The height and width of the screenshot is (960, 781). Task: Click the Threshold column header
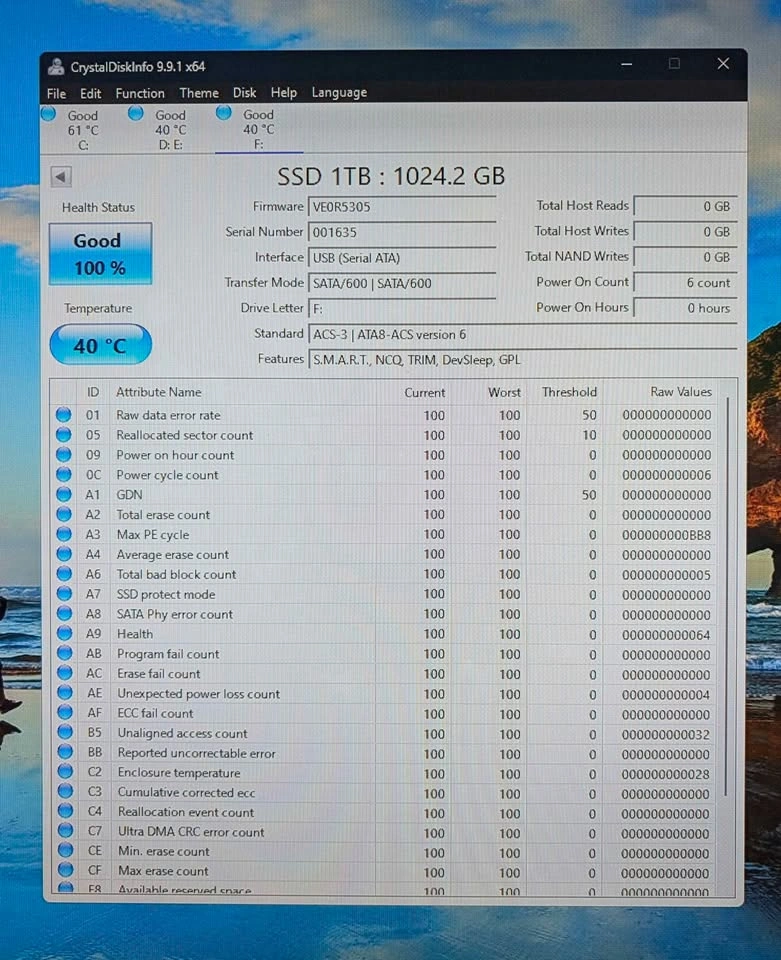pos(569,392)
